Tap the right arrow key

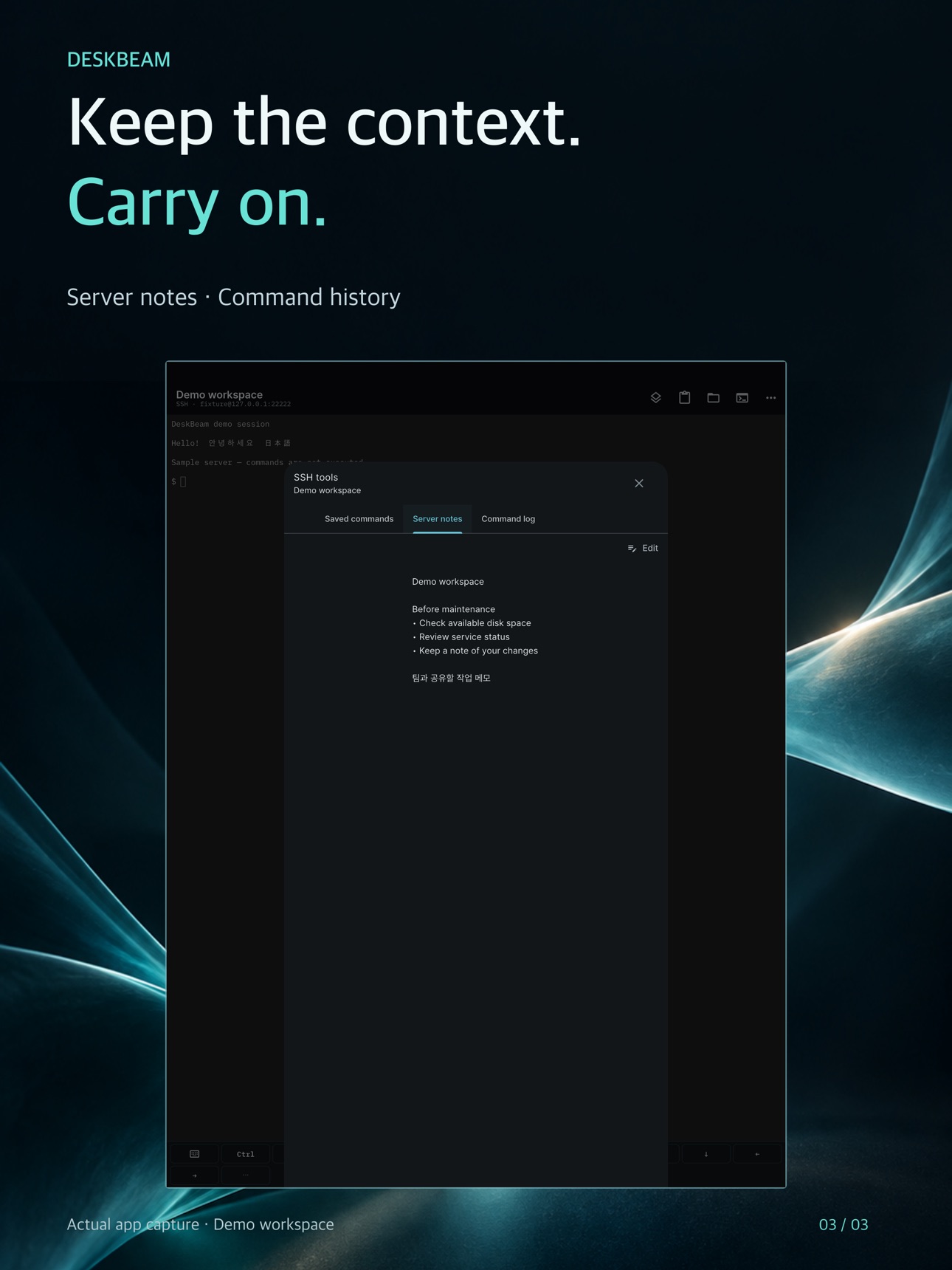coord(195,1175)
